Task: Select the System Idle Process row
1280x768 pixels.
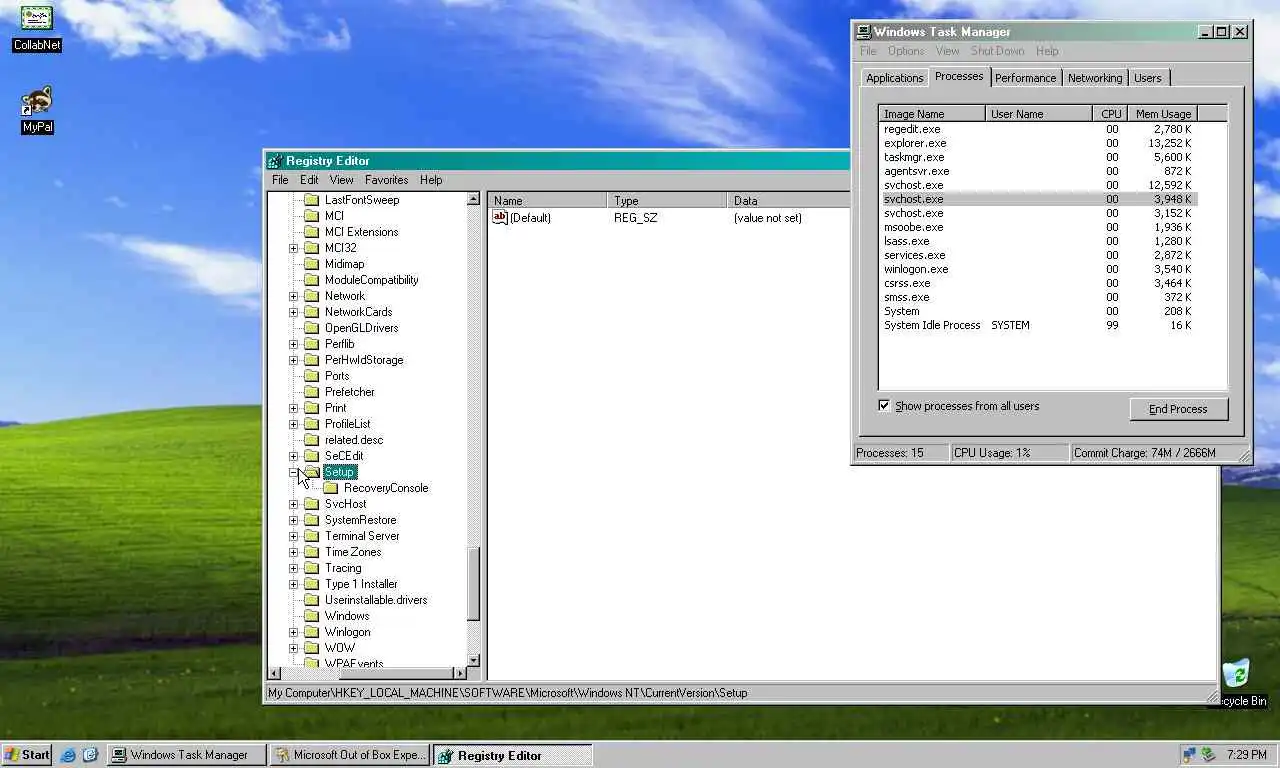Action: [x=1038, y=325]
